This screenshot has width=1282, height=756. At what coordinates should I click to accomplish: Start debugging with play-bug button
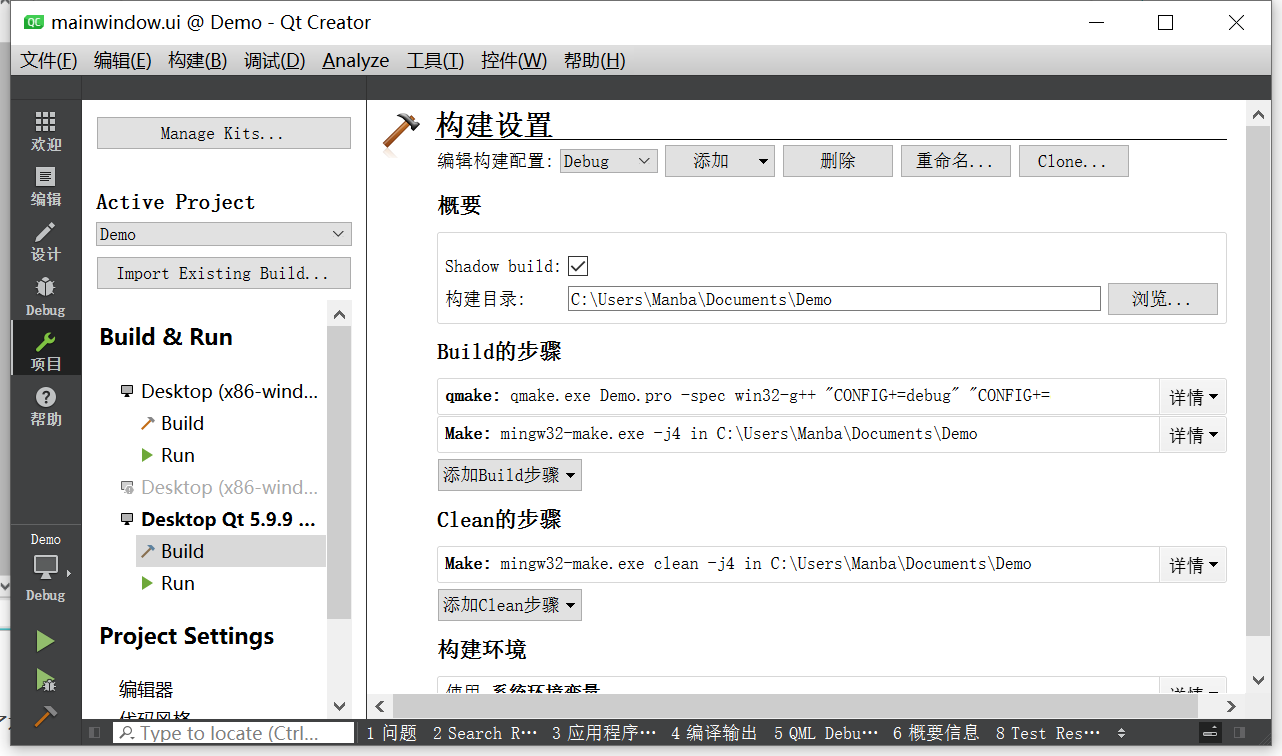coord(45,680)
